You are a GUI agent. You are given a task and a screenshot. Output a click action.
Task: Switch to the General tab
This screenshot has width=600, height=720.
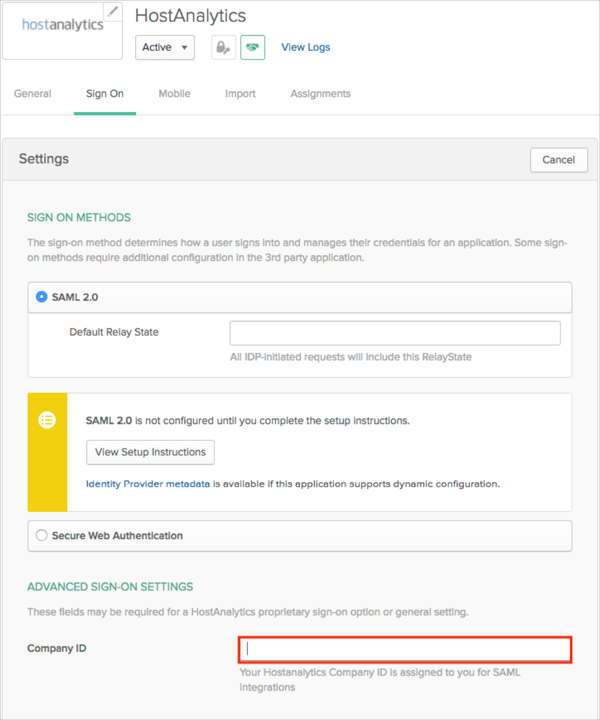33,94
